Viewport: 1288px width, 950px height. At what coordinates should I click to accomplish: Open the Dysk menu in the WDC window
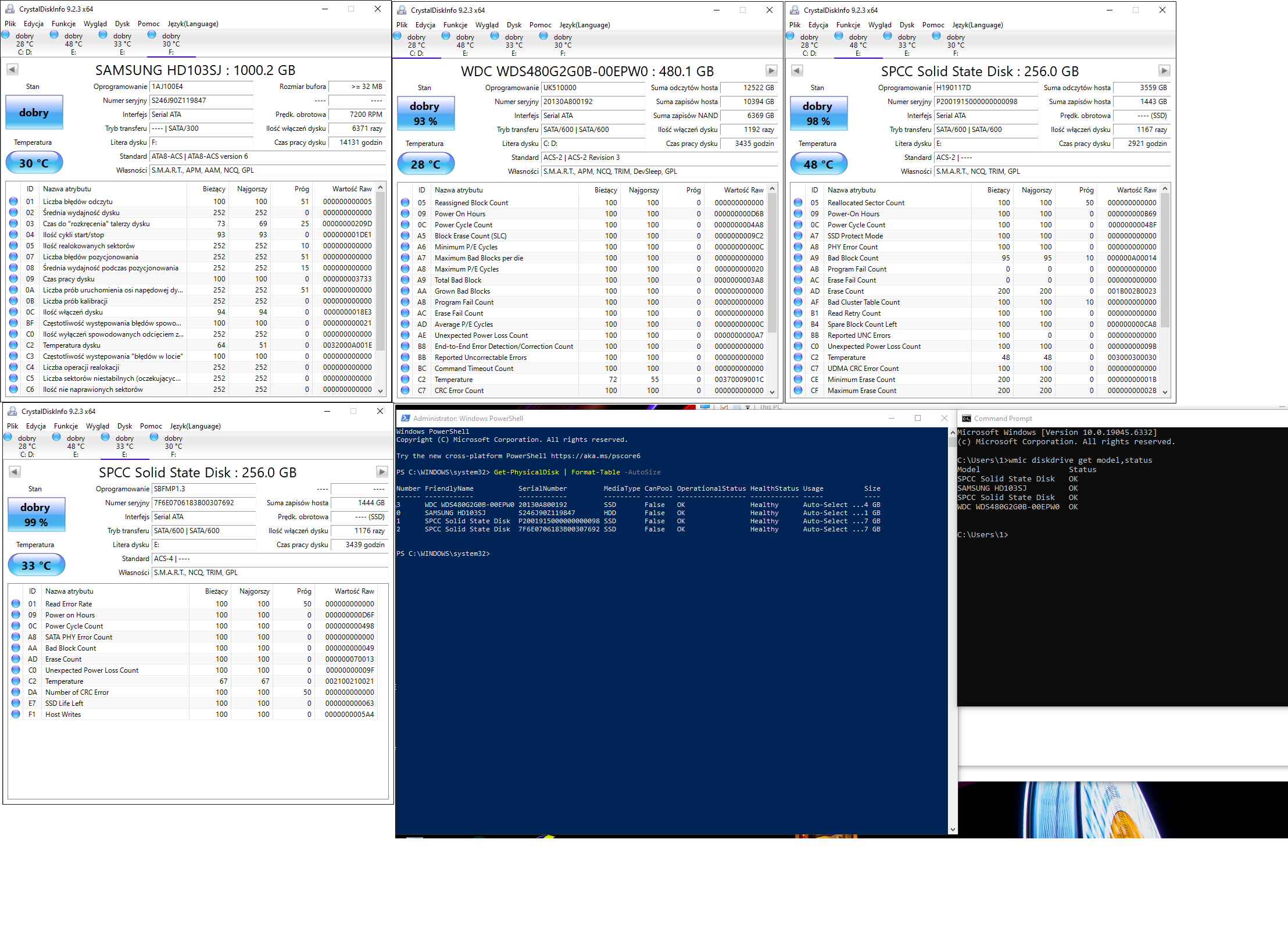[514, 25]
